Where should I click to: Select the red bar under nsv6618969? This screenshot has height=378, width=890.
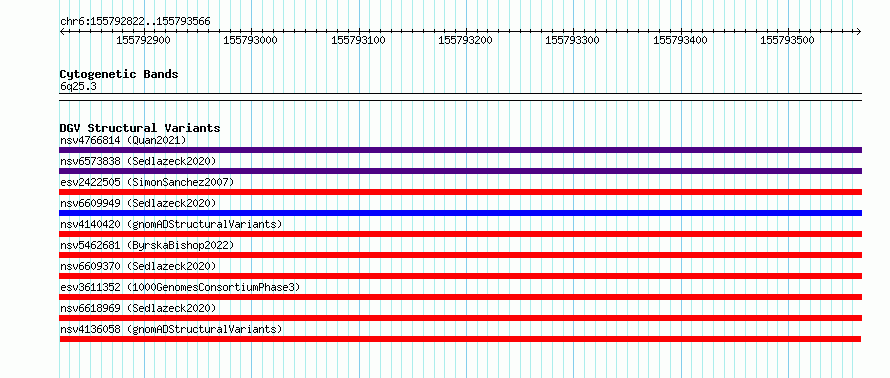pos(460,318)
